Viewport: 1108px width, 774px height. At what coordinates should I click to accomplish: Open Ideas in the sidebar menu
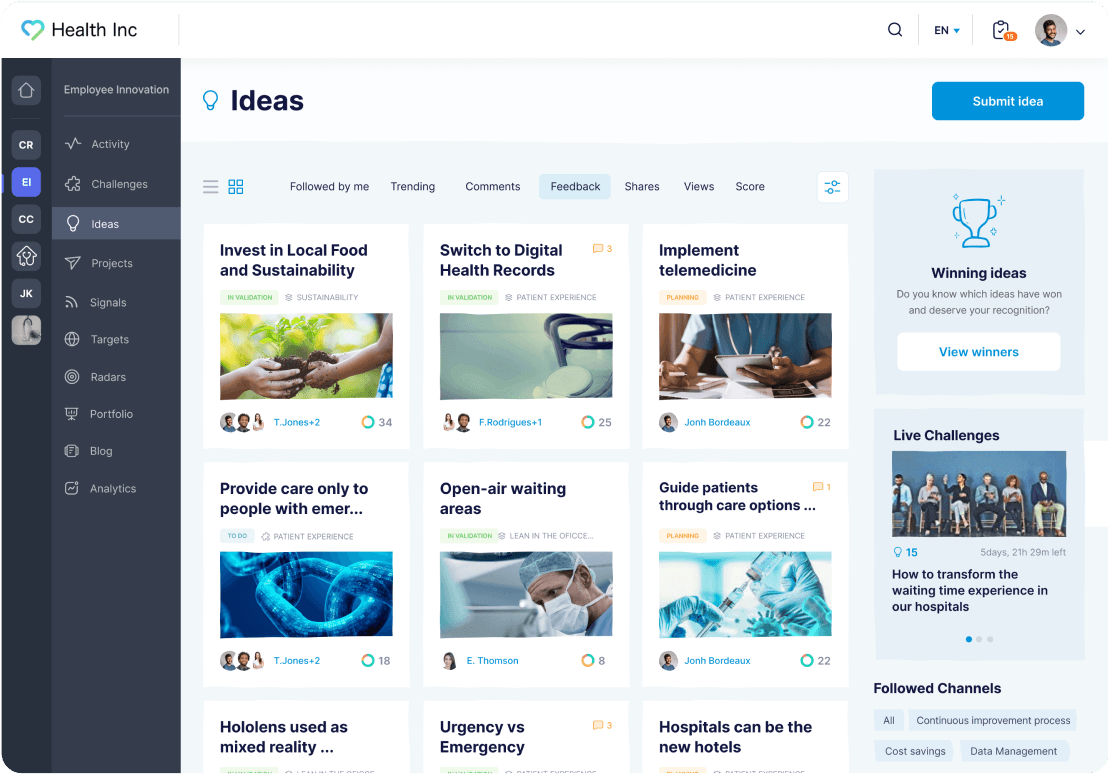[117, 223]
